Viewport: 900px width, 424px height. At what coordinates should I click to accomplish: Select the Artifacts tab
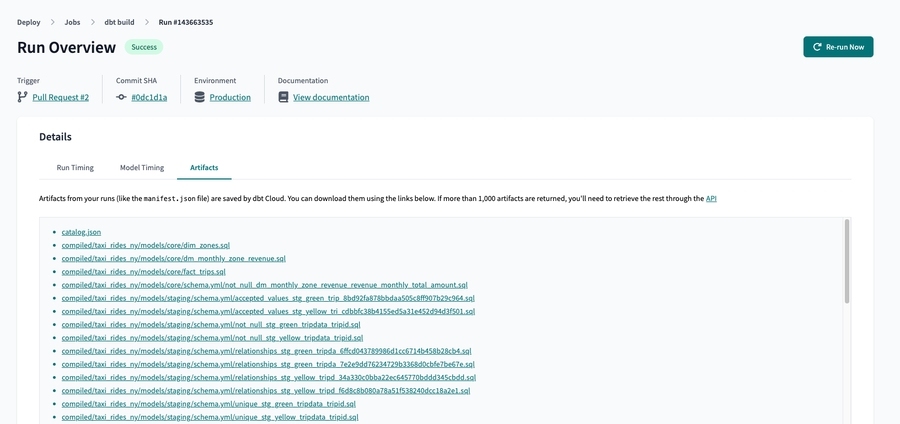[x=204, y=168]
